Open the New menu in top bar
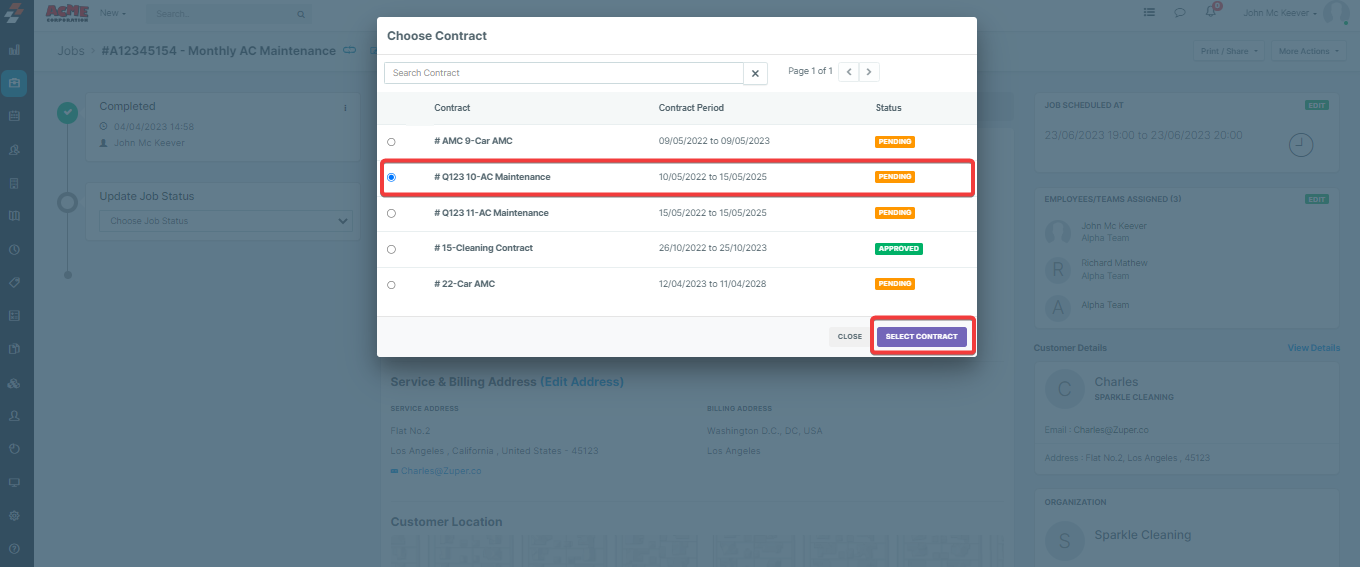Viewport: 1360px width, 567px height. coord(113,13)
